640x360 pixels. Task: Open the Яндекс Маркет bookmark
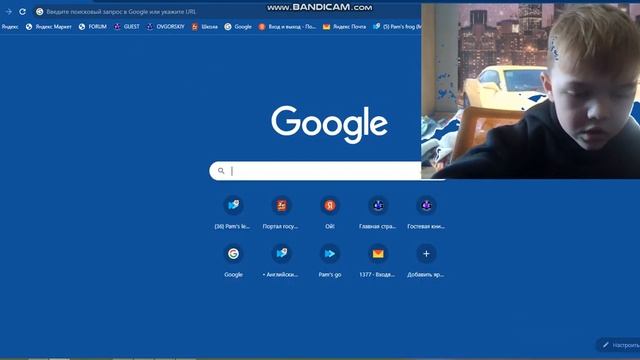coord(49,27)
